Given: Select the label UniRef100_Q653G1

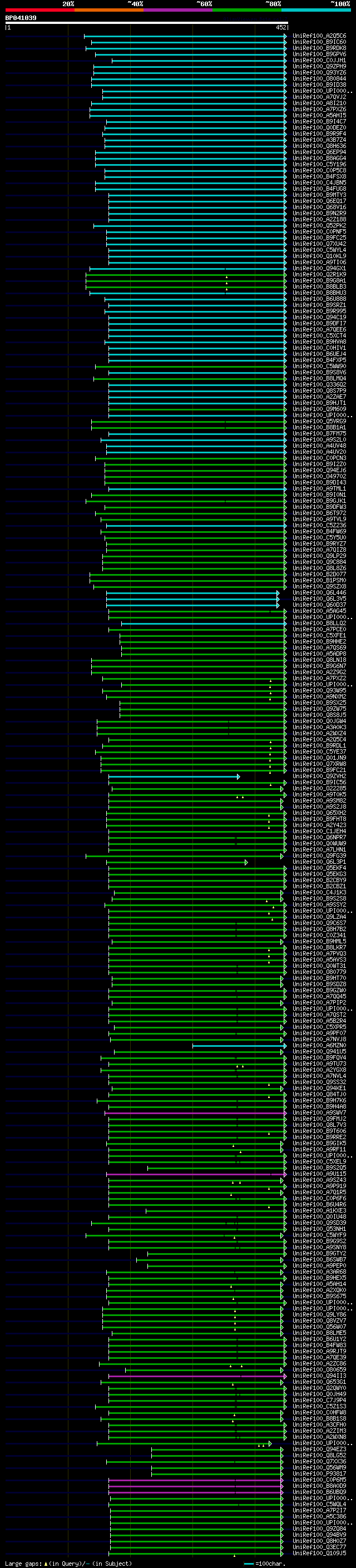Looking at the screenshot, I should (319, 1382).
